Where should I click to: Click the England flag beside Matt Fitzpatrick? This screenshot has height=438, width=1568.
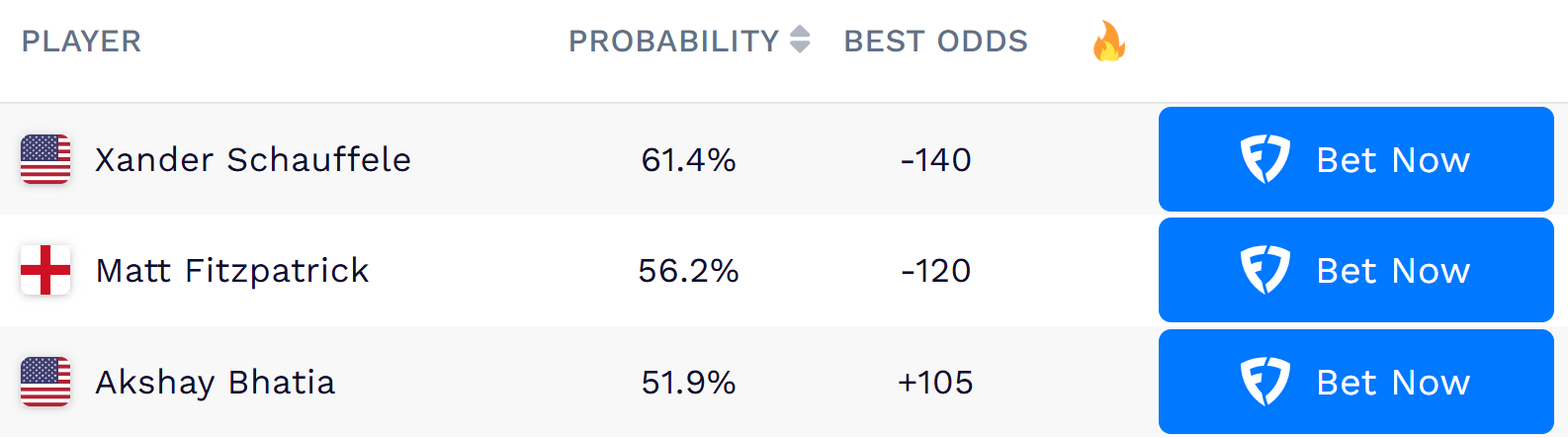(x=45, y=270)
